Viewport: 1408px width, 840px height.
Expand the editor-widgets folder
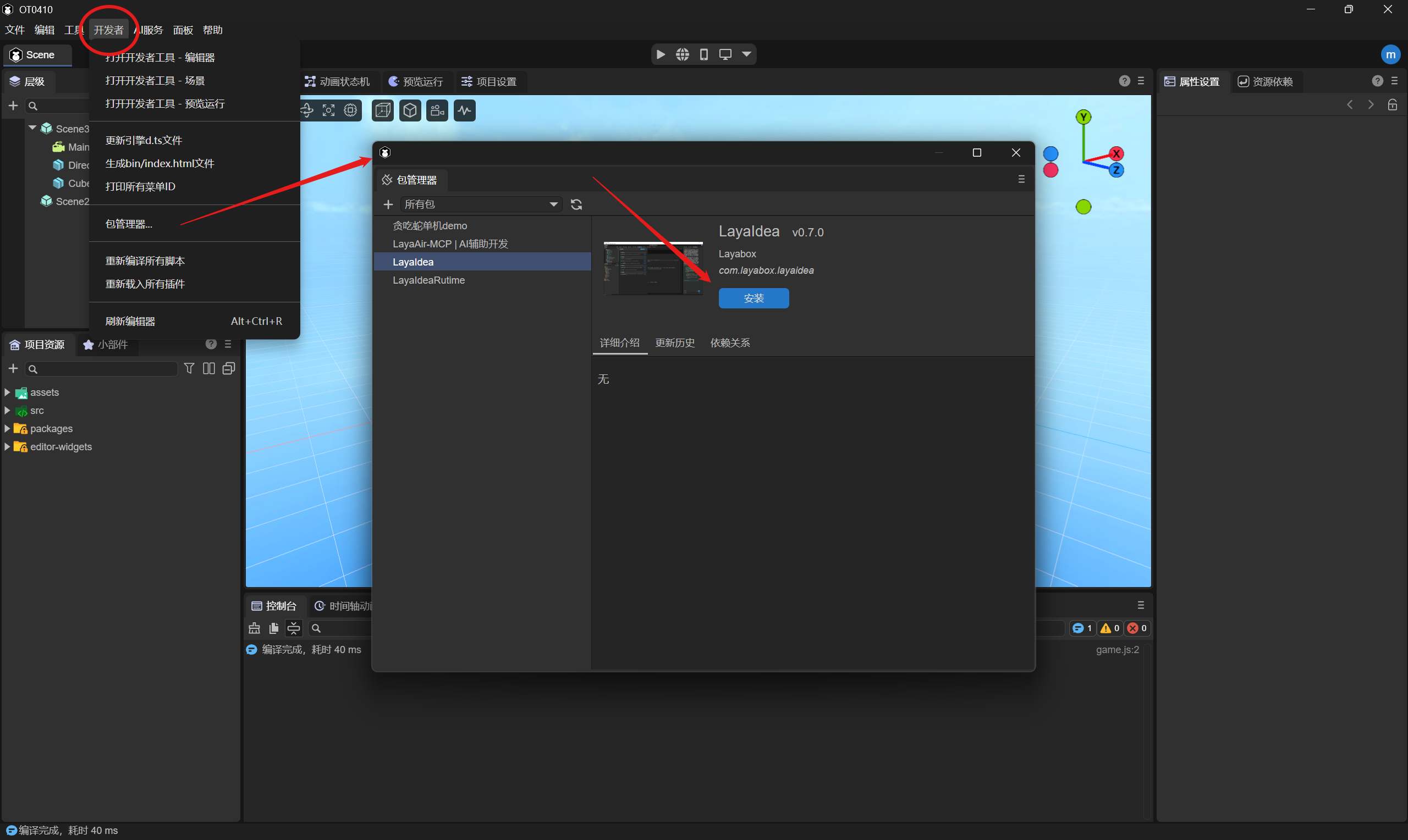click(x=7, y=446)
